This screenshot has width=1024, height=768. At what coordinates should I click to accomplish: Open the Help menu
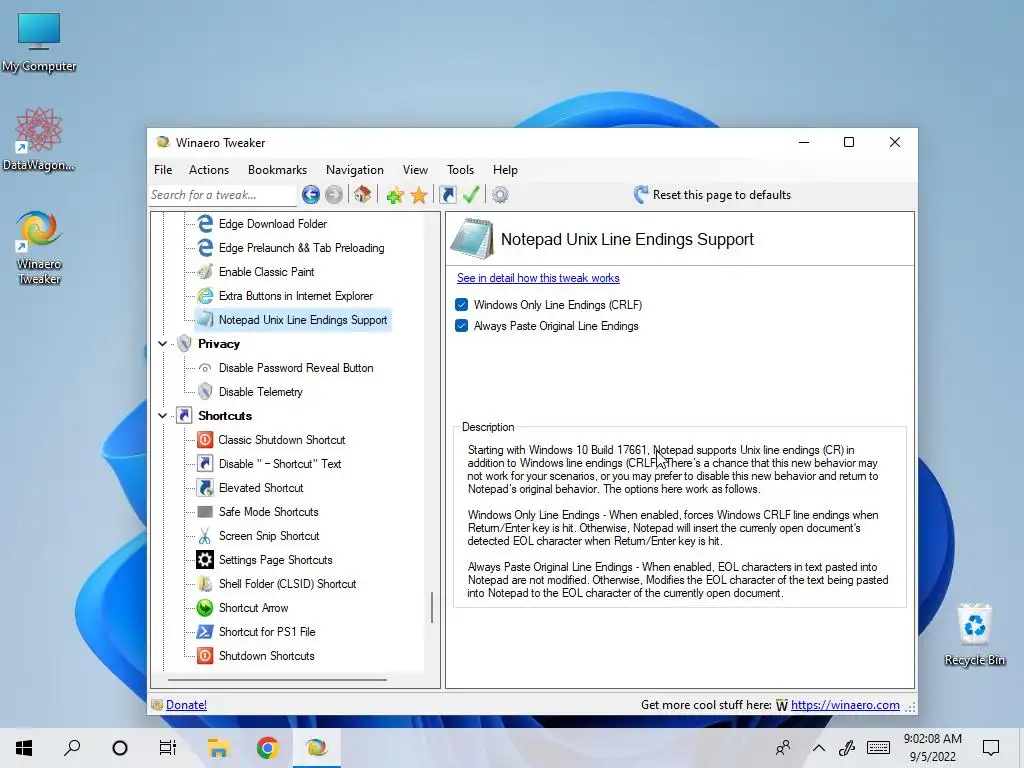(505, 170)
